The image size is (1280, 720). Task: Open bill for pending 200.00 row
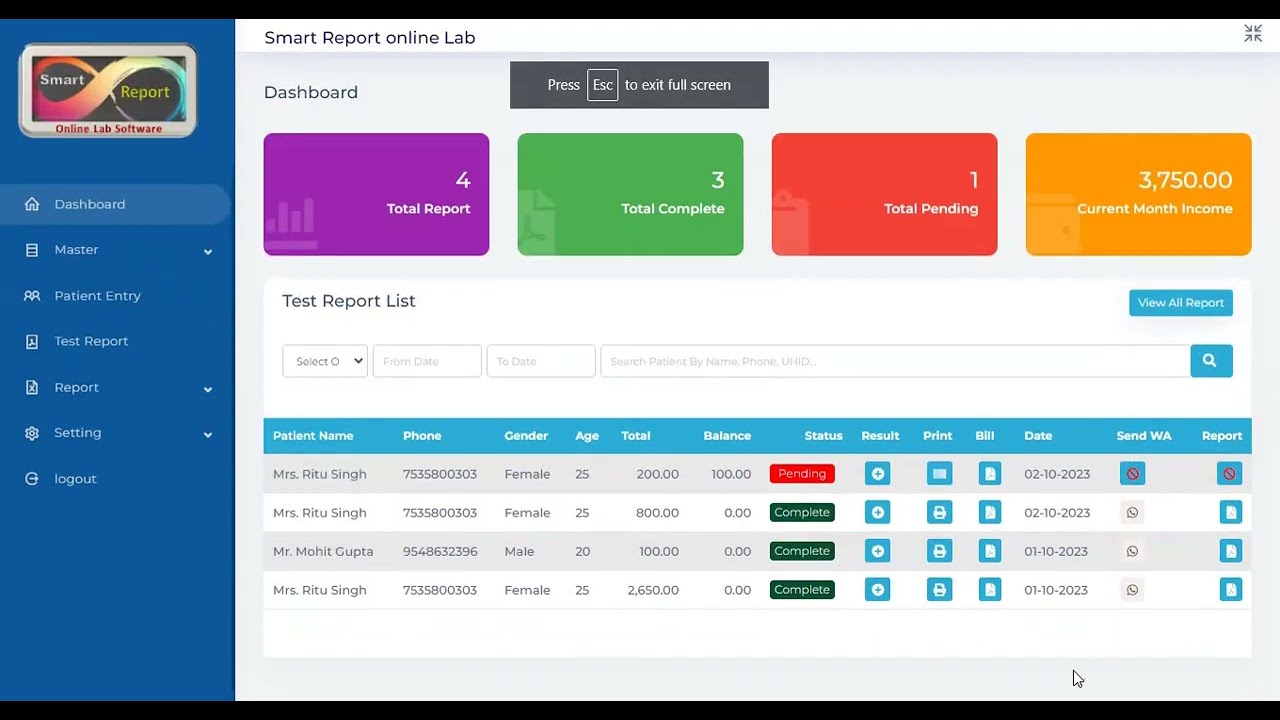click(x=990, y=474)
